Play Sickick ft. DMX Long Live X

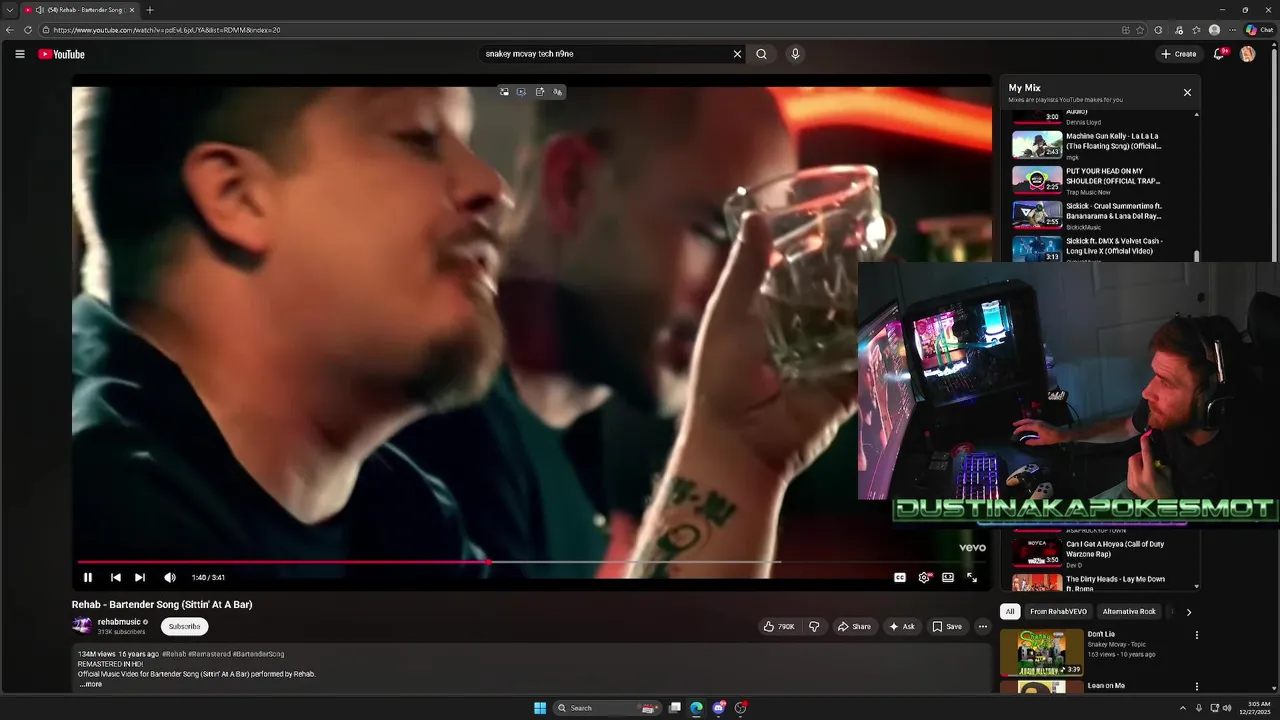pyautogui.click(x=1087, y=247)
